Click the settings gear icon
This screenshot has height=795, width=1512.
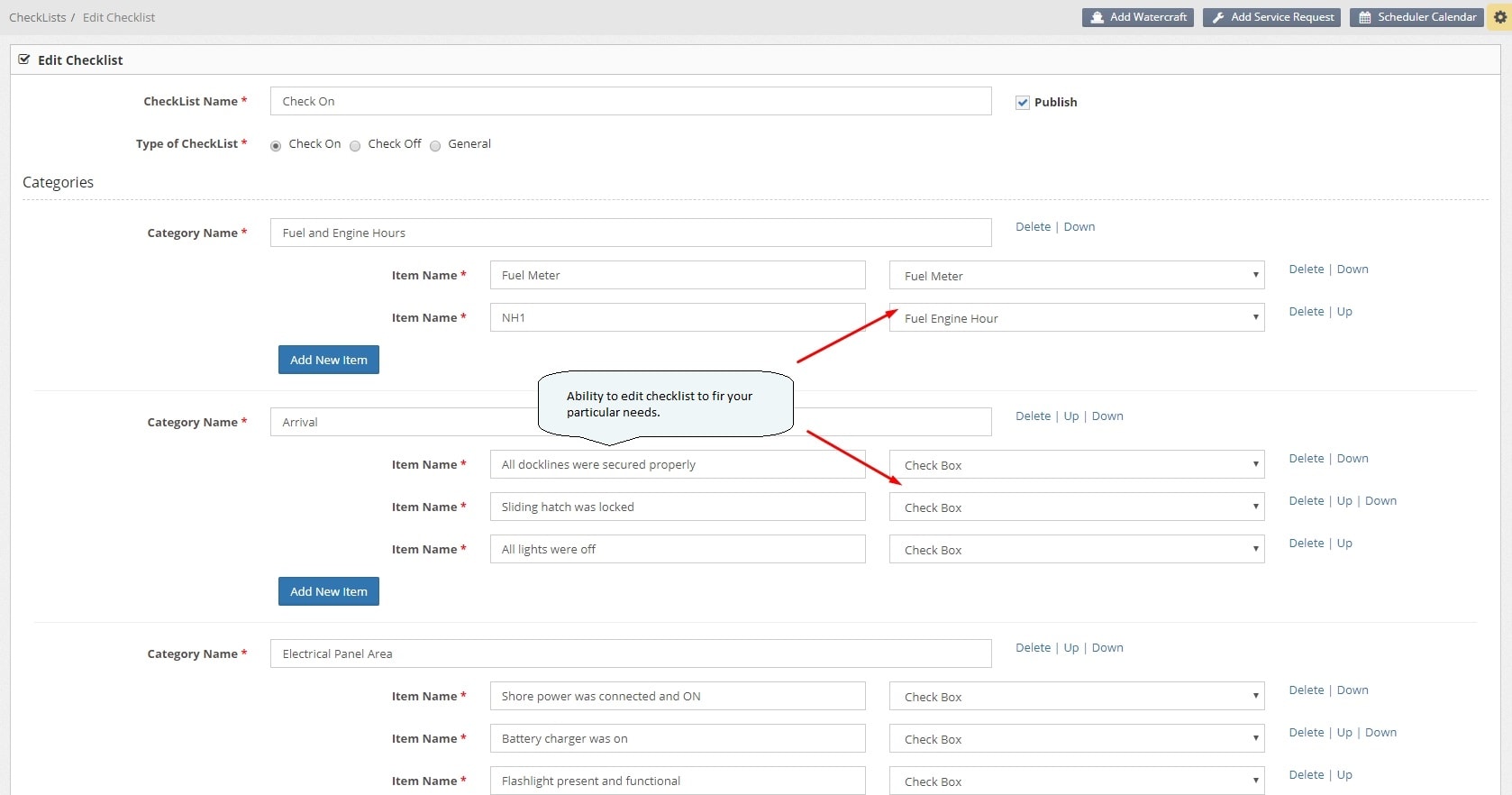point(1500,17)
